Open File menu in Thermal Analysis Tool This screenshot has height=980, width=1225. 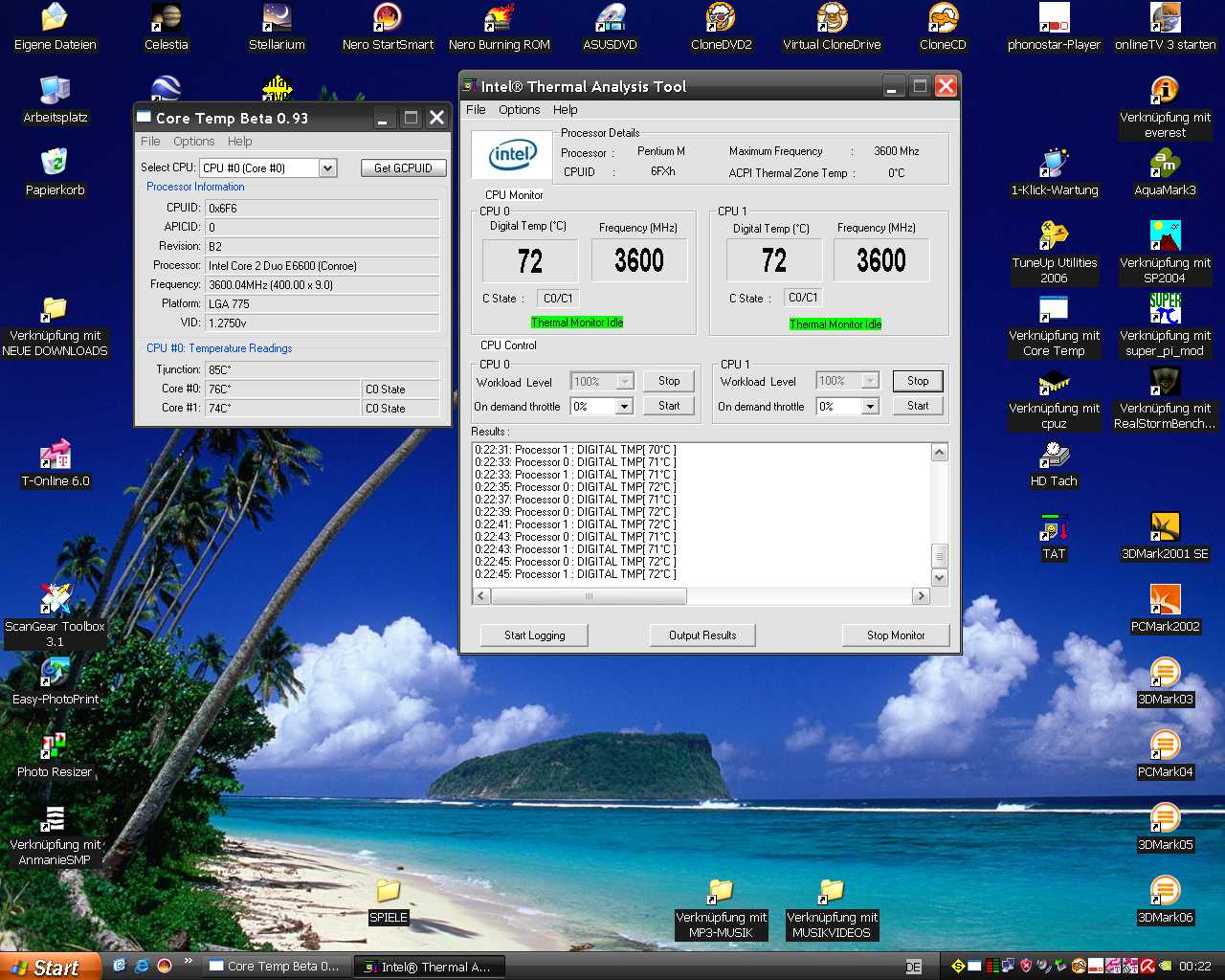coord(476,109)
